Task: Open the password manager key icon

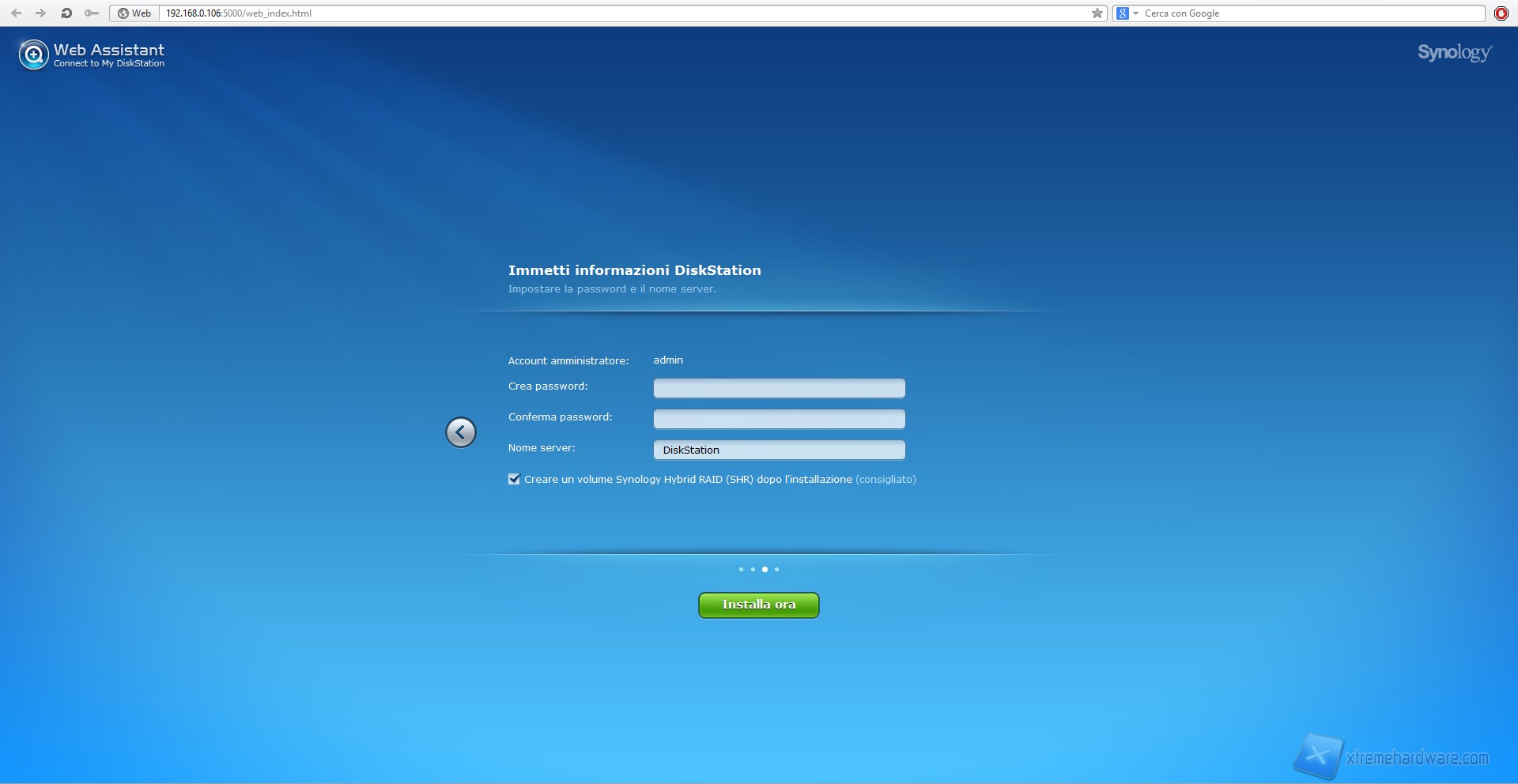Action: [92, 13]
